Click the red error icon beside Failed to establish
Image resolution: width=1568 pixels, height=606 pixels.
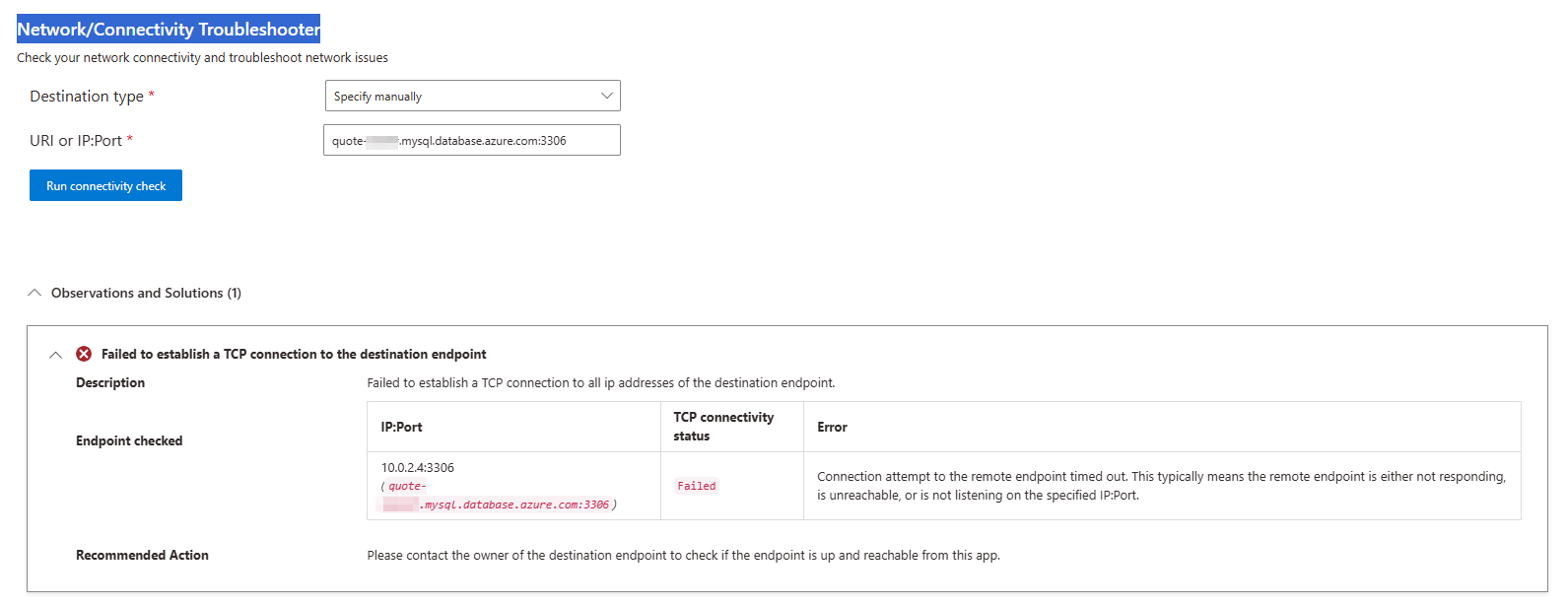(x=84, y=354)
